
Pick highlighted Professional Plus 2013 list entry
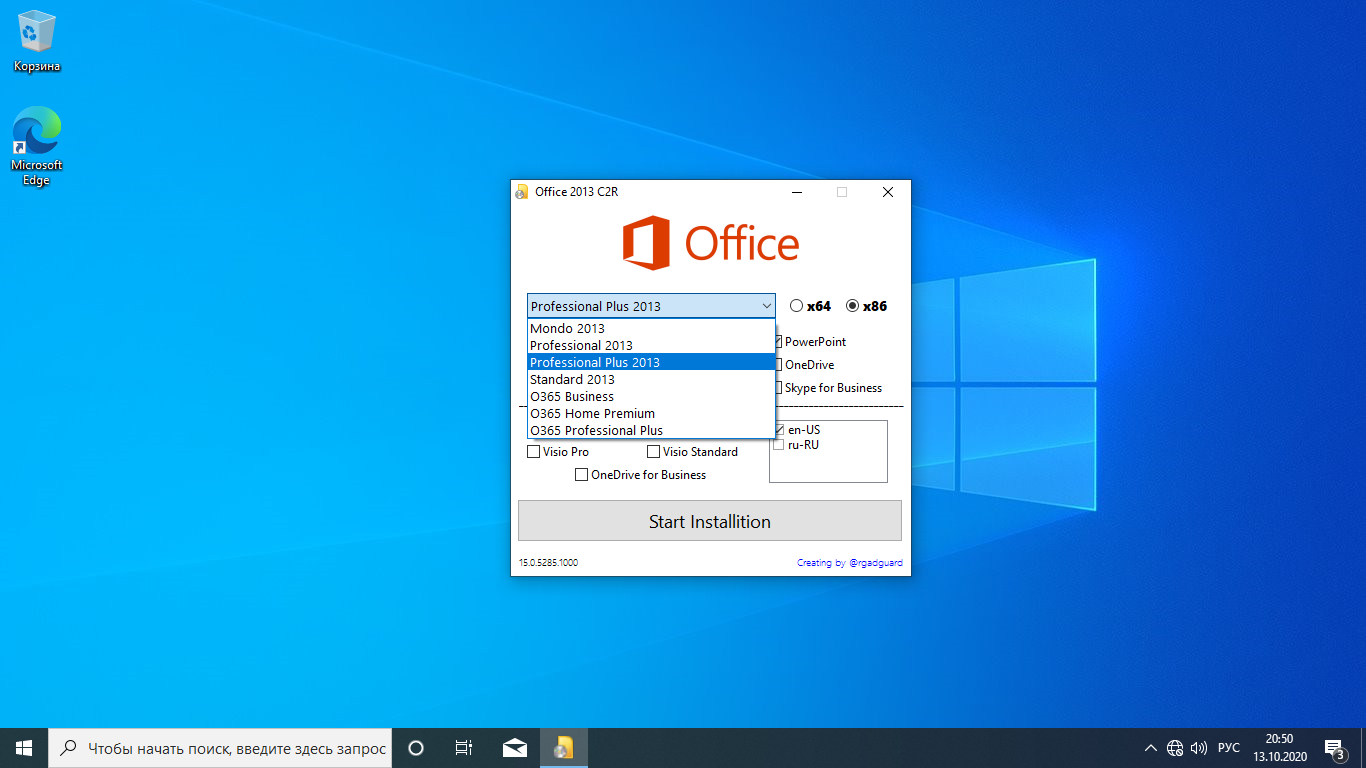[x=651, y=362]
